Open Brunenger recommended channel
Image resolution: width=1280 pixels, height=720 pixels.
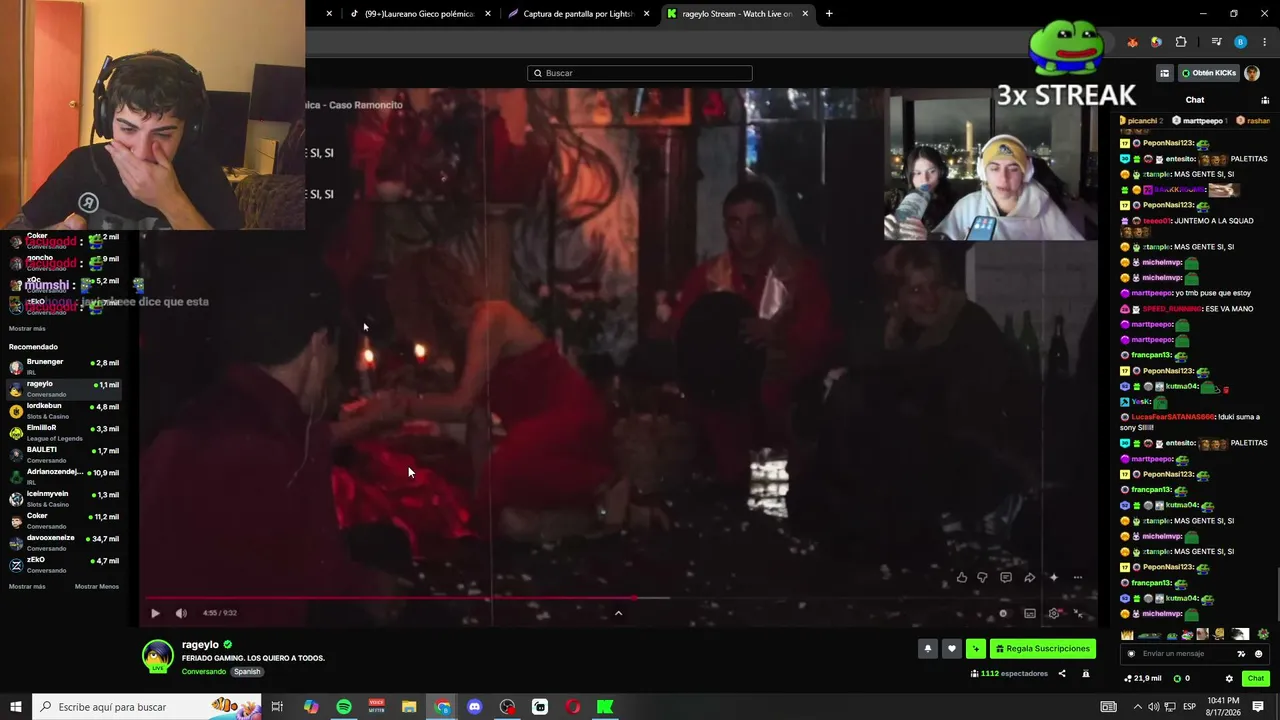pos(64,367)
